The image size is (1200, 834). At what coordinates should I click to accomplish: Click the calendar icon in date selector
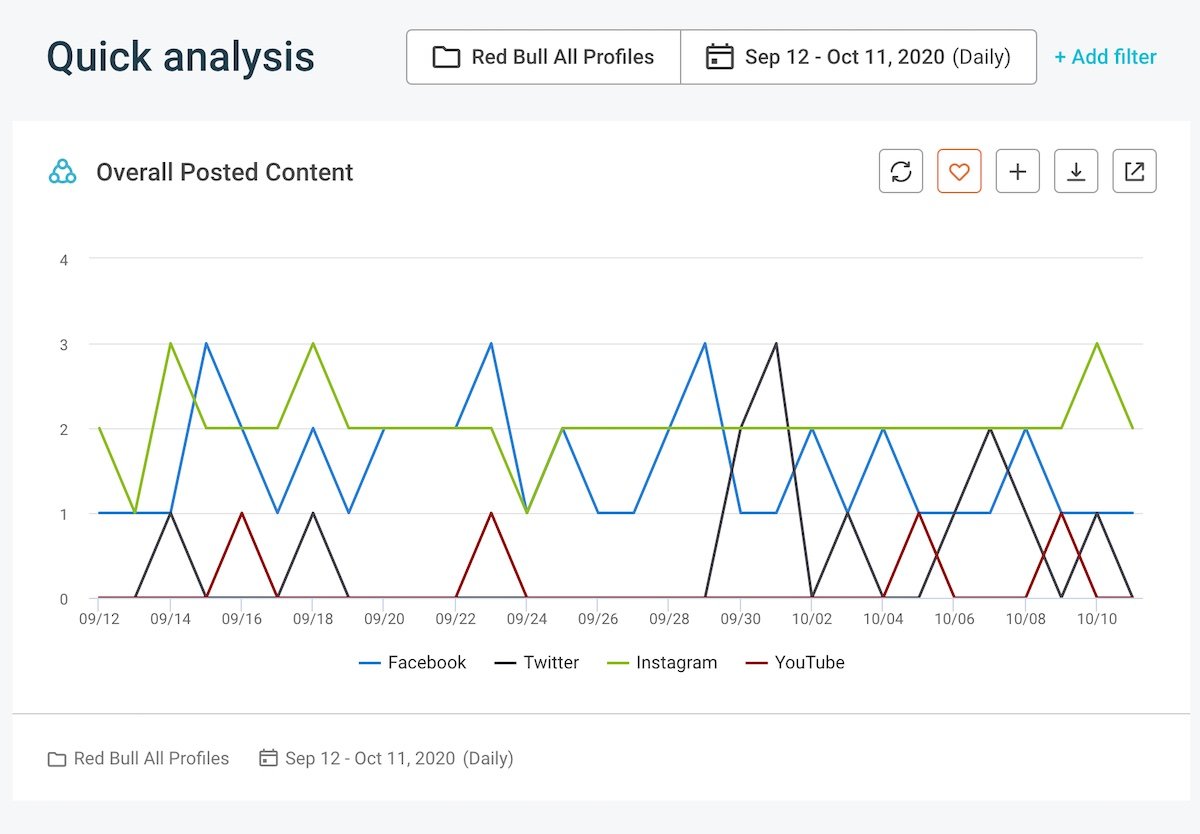719,57
